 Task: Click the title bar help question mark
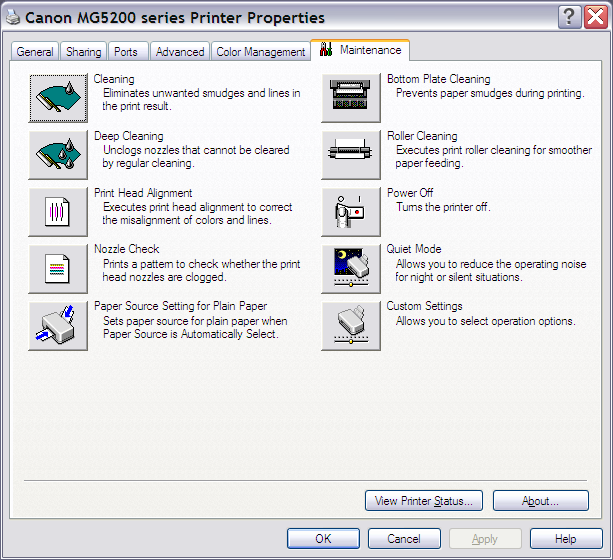click(x=570, y=17)
